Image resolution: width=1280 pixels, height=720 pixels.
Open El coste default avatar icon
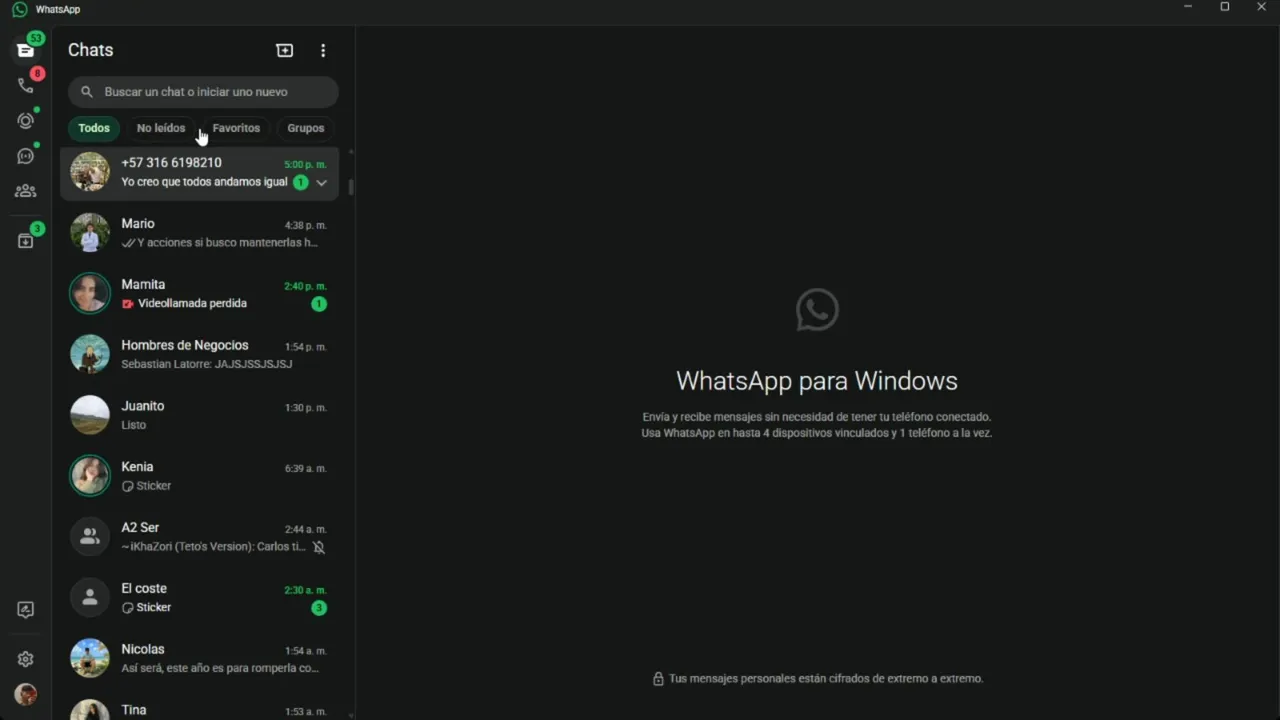90,598
